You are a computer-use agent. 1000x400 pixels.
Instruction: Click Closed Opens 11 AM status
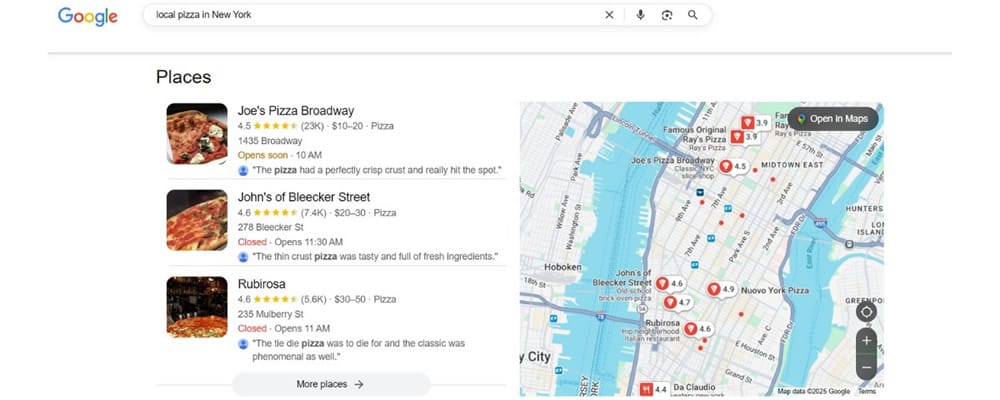pos(284,329)
